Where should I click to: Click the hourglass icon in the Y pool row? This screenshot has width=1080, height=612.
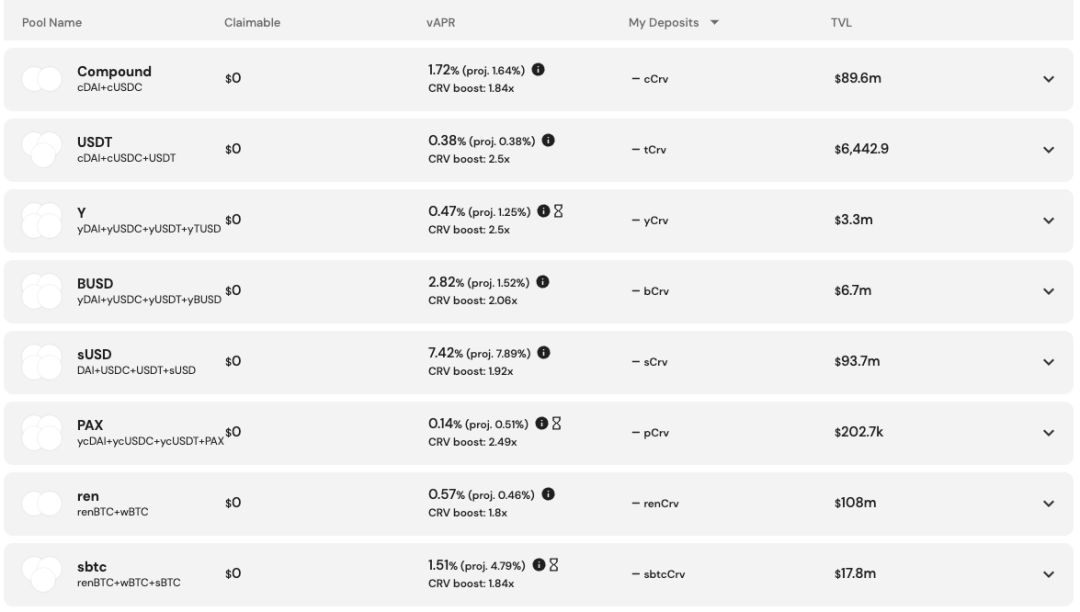(x=559, y=211)
